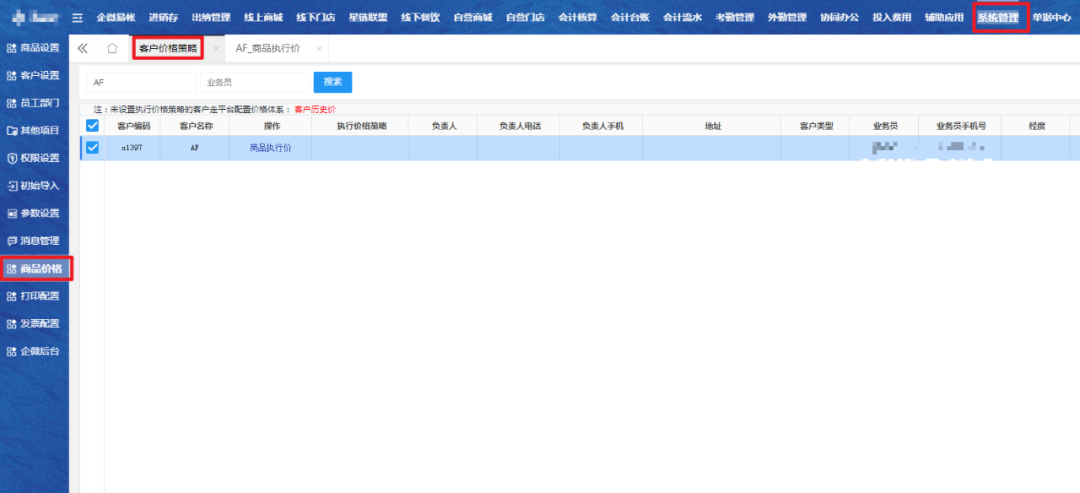
Task: Toggle the select-all header checkbox
Action: 92,126
